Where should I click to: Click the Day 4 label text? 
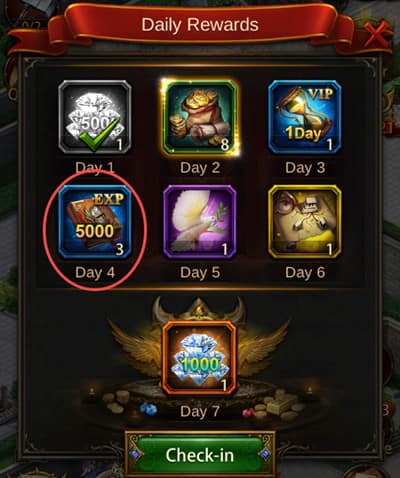(95, 273)
